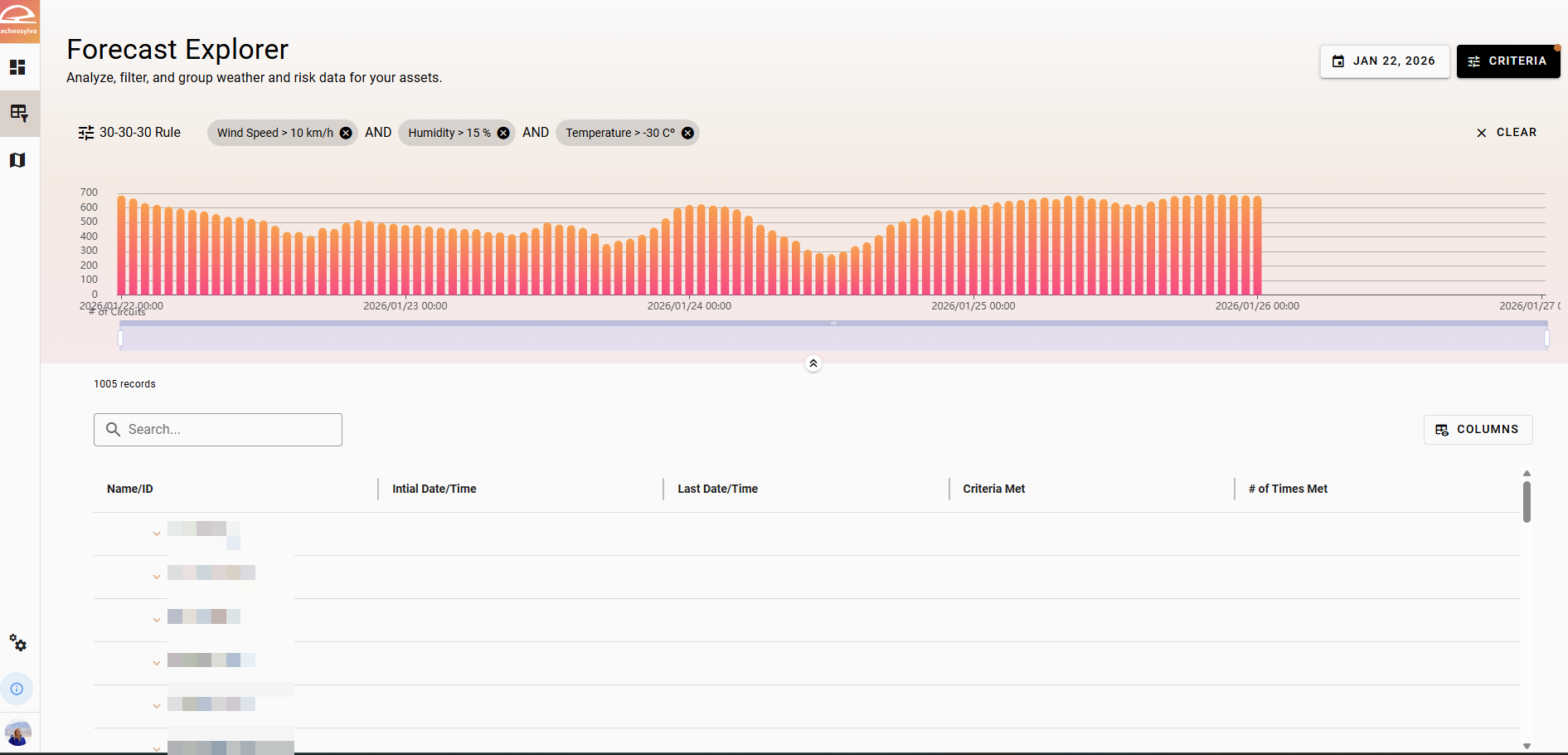
Task: Click the chart time range slider bar
Action: click(x=833, y=338)
